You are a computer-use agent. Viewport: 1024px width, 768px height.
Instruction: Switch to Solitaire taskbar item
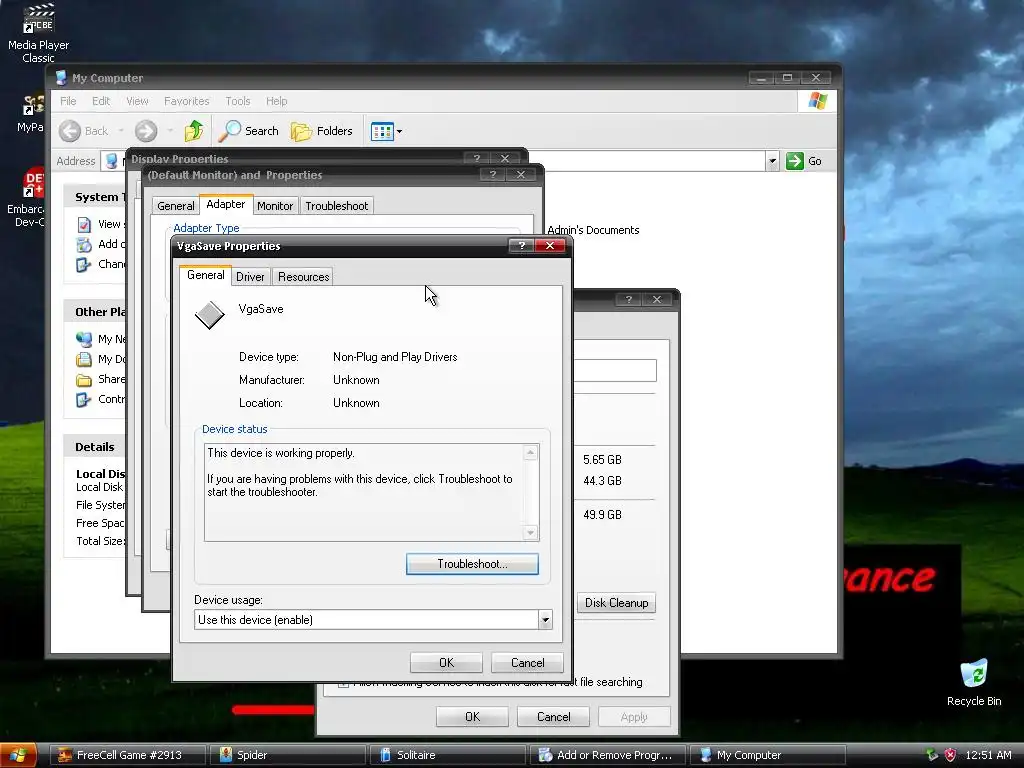point(448,755)
